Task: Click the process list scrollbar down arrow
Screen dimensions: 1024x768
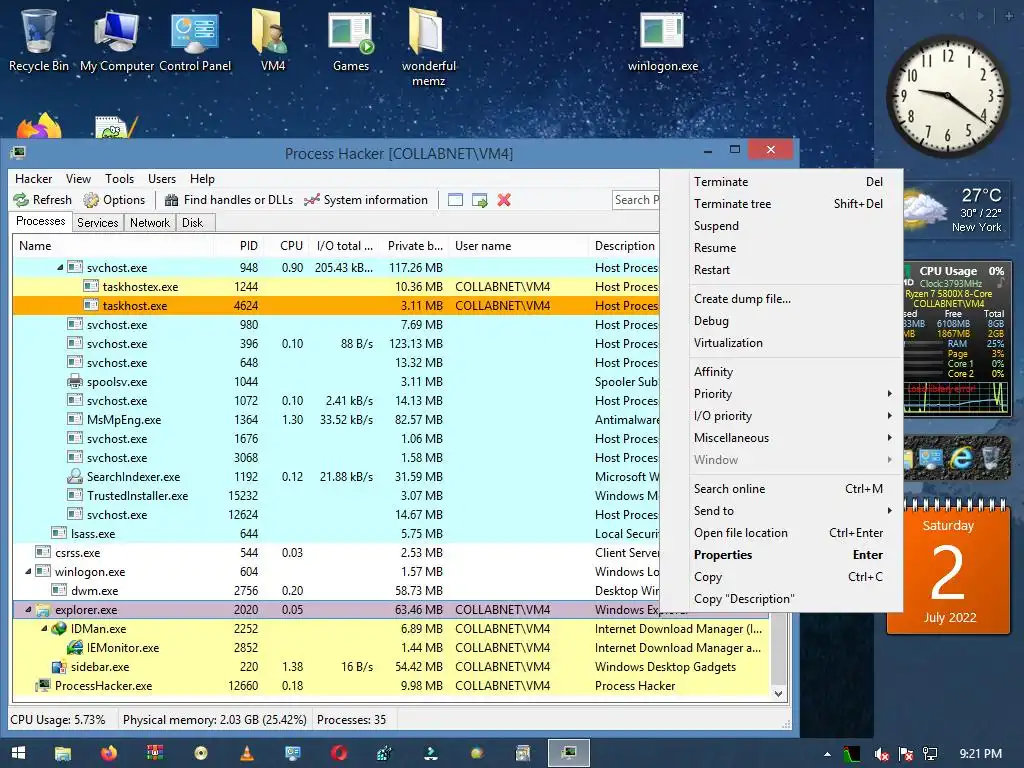Action: (778, 694)
